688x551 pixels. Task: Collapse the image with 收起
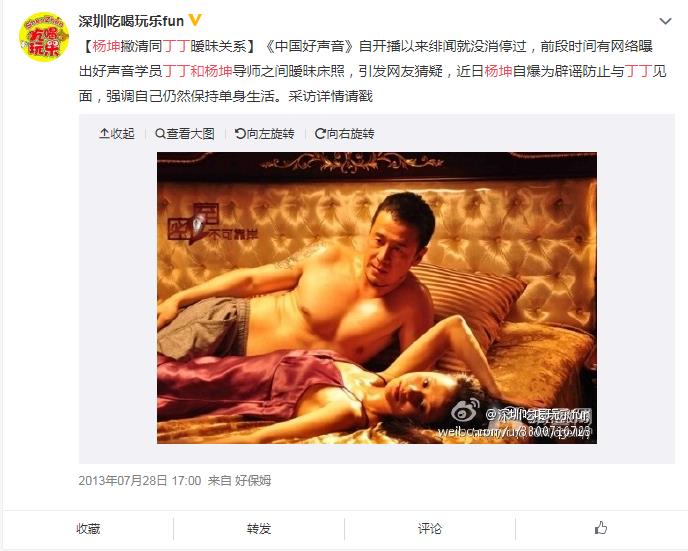point(117,133)
